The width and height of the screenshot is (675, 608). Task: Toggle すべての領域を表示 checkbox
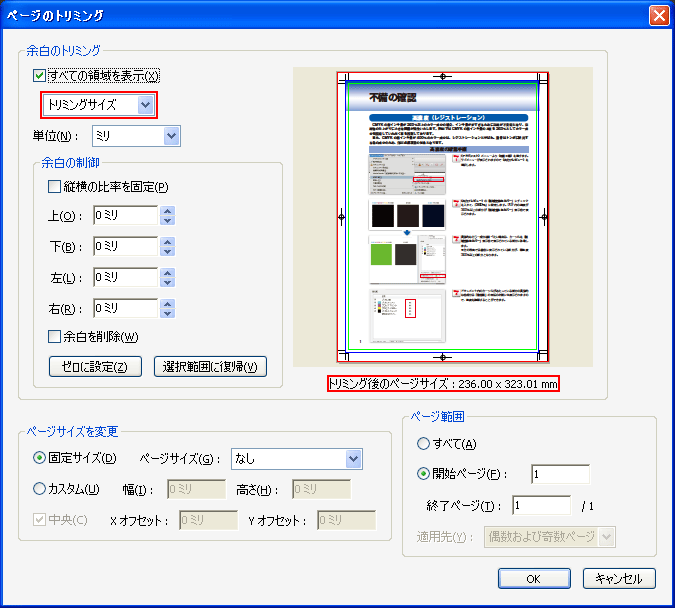40,75
